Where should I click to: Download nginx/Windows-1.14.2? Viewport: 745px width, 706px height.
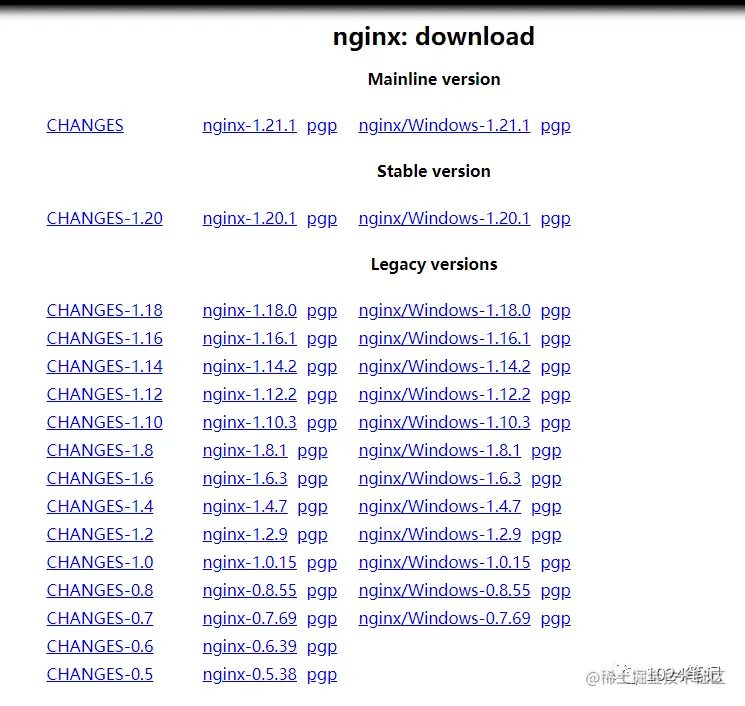(x=444, y=366)
